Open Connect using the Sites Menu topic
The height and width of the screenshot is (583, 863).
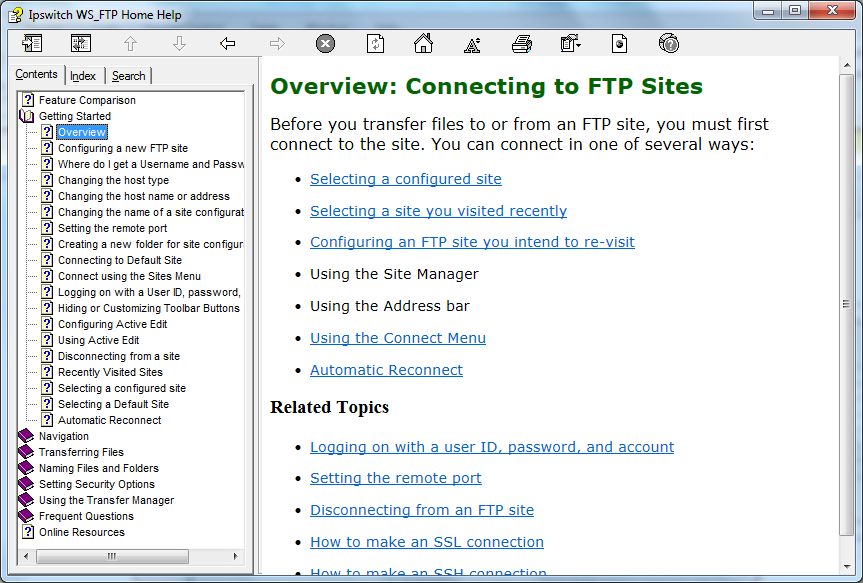point(129,276)
